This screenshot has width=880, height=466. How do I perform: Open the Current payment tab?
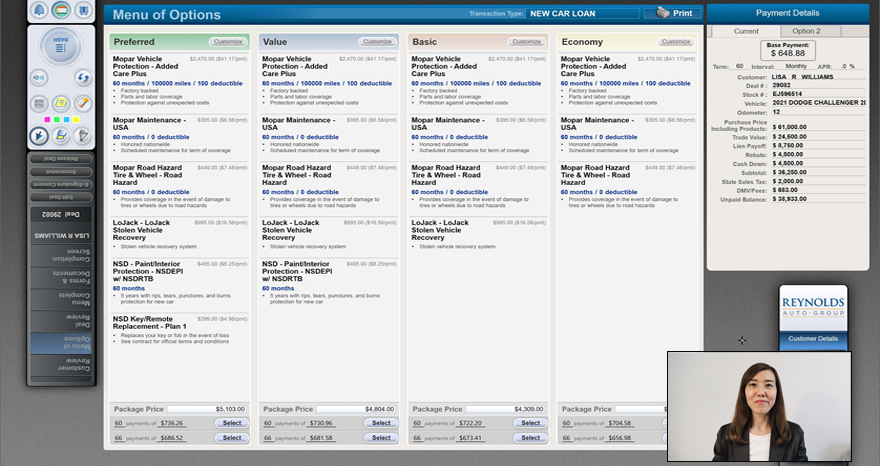point(746,31)
